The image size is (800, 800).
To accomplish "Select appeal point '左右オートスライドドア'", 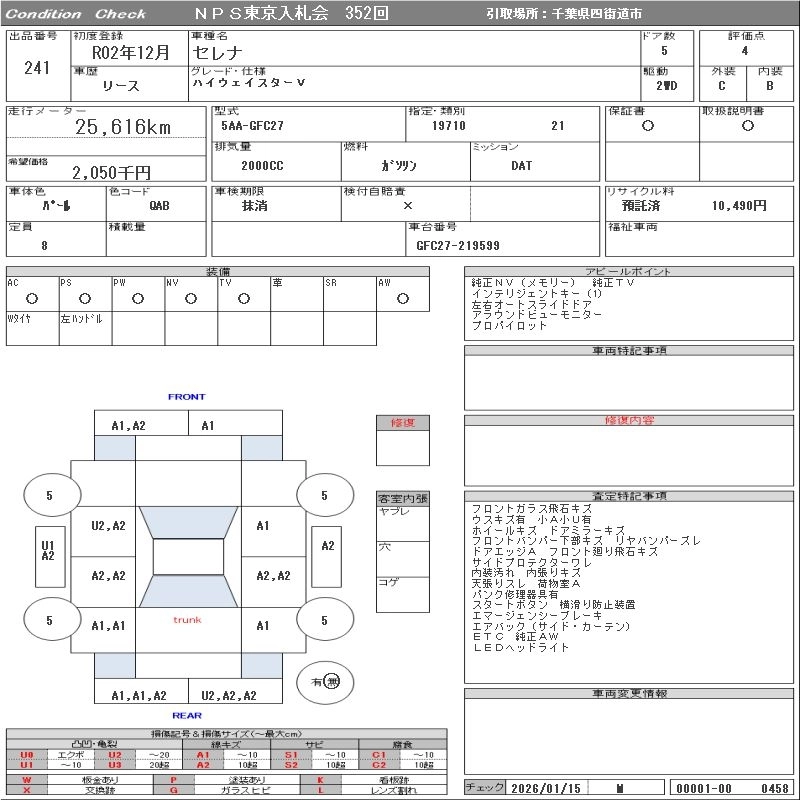I will coord(531,304).
